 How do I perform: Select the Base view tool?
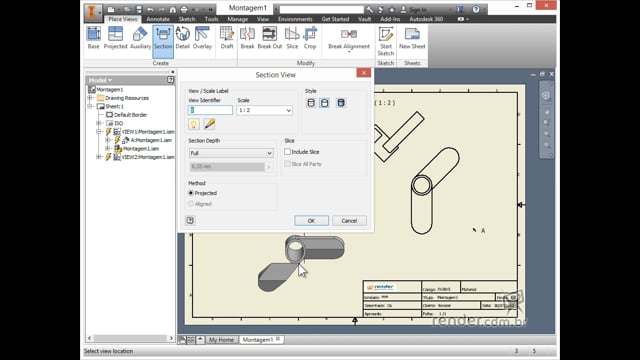coord(93,38)
